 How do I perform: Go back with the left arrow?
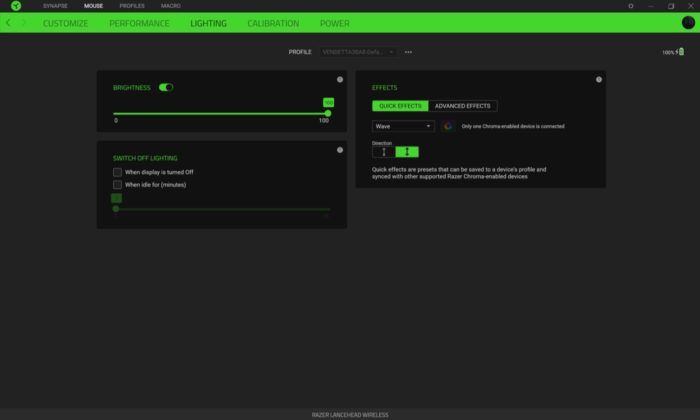[8, 23]
